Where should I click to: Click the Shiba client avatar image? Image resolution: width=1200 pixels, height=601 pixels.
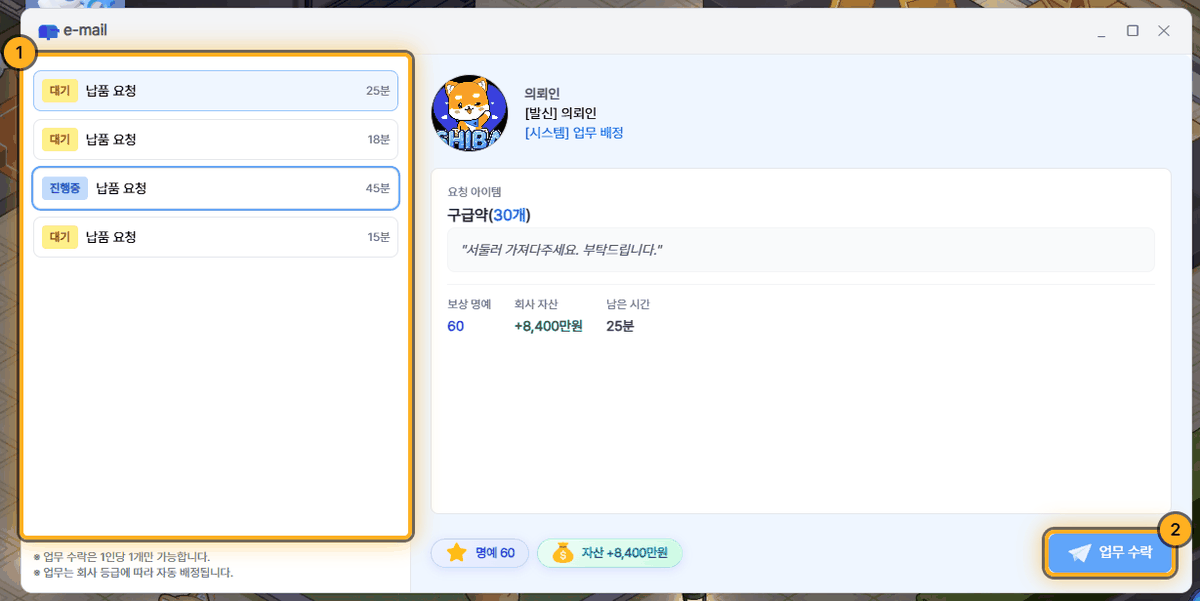tap(469, 113)
